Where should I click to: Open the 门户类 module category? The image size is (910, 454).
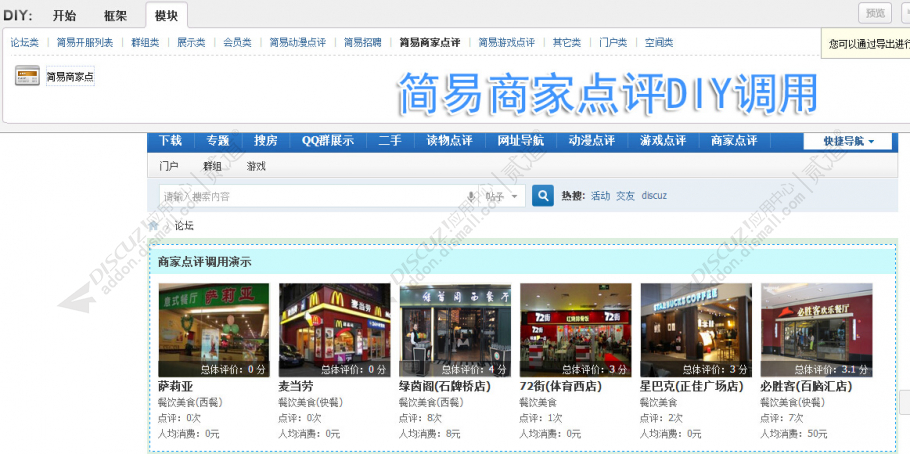613,42
